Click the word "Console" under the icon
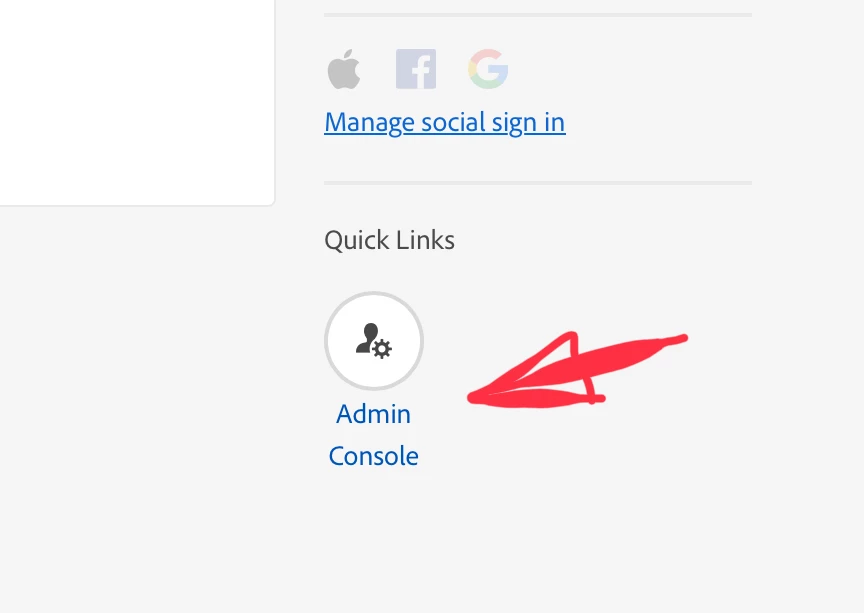864x613 pixels. pyautogui.click(x=374, y=456)
